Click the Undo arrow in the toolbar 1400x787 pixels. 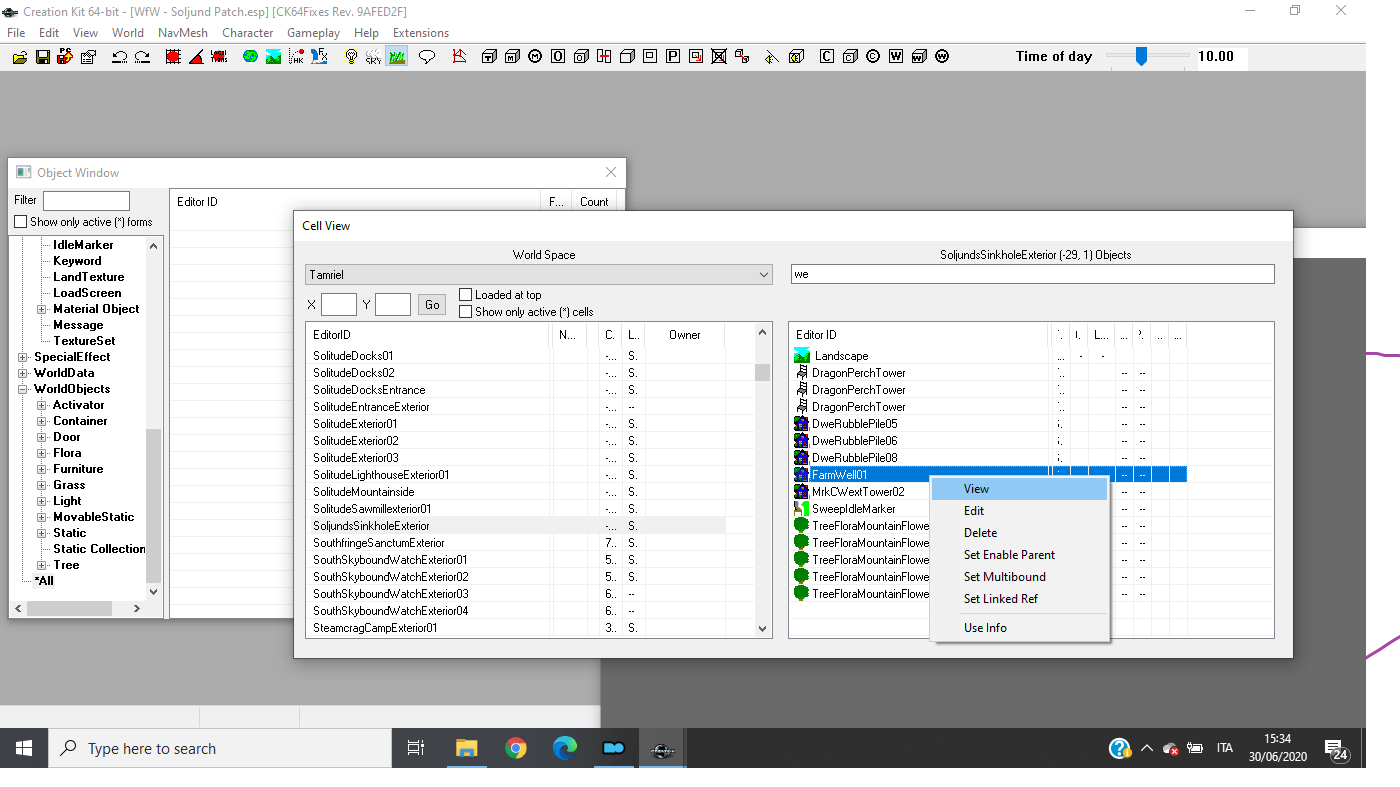(119, 57)
